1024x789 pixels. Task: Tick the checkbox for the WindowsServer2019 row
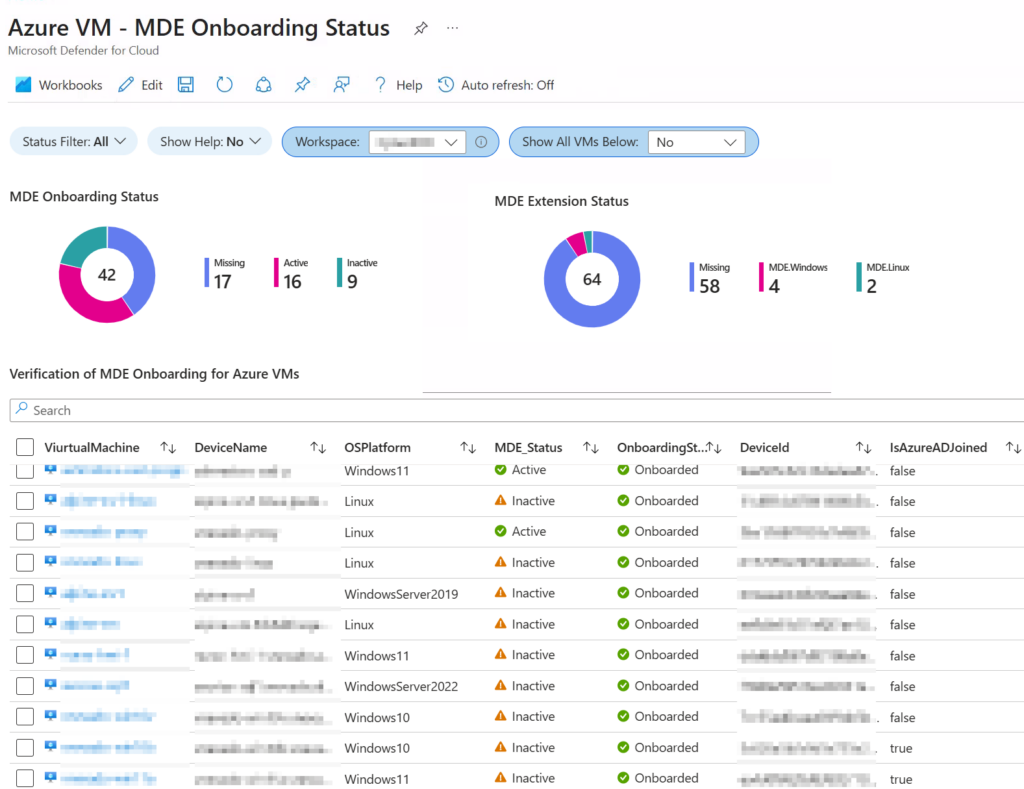pos(25,594)
